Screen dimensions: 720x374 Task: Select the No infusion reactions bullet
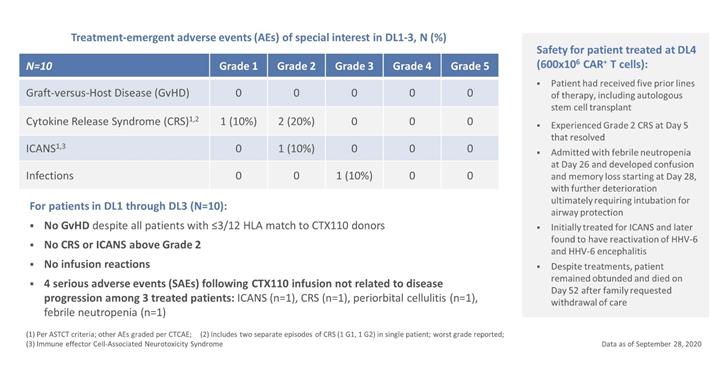97,264
